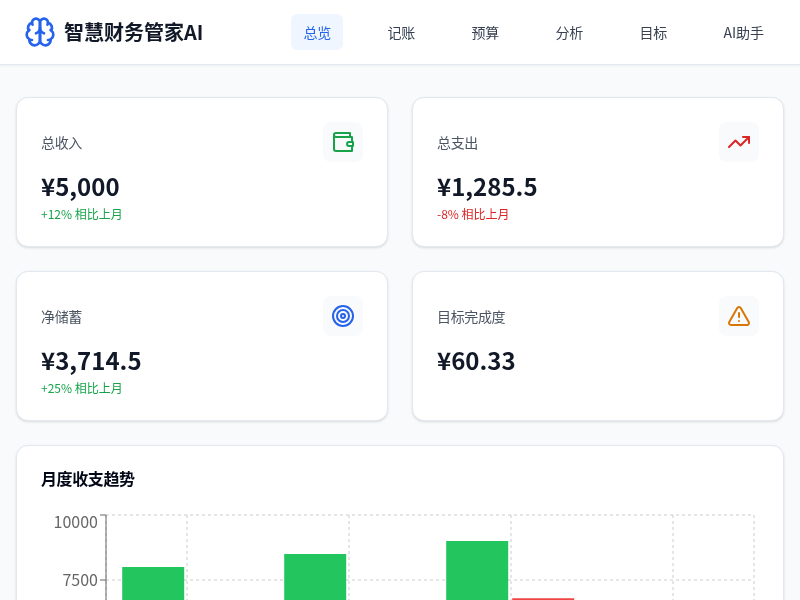Select the 目标 tab

click(x=654, y=33)
